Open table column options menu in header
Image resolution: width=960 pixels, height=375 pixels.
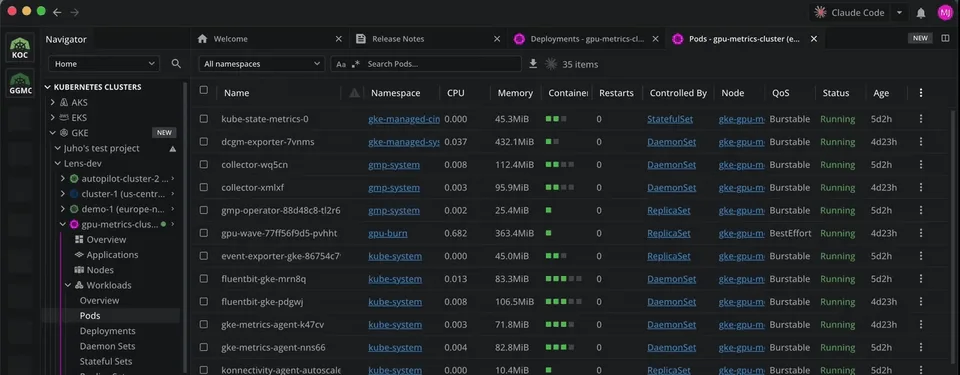click(921, 93)
